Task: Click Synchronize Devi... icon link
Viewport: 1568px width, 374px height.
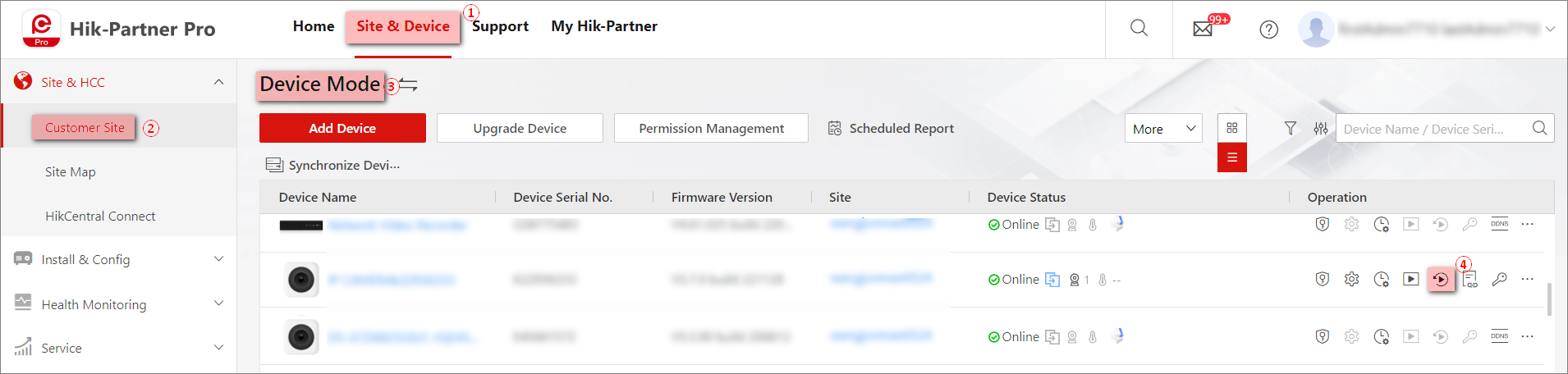Action: click(x=332, y=165)
